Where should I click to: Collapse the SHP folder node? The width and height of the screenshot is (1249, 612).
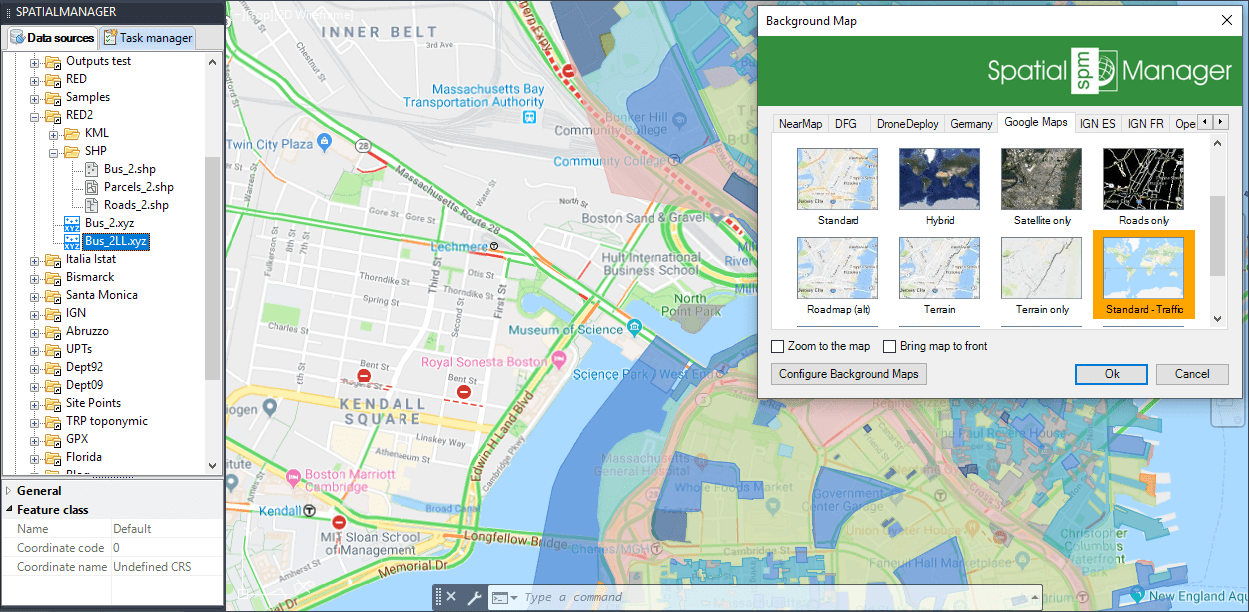pos(53,151)
